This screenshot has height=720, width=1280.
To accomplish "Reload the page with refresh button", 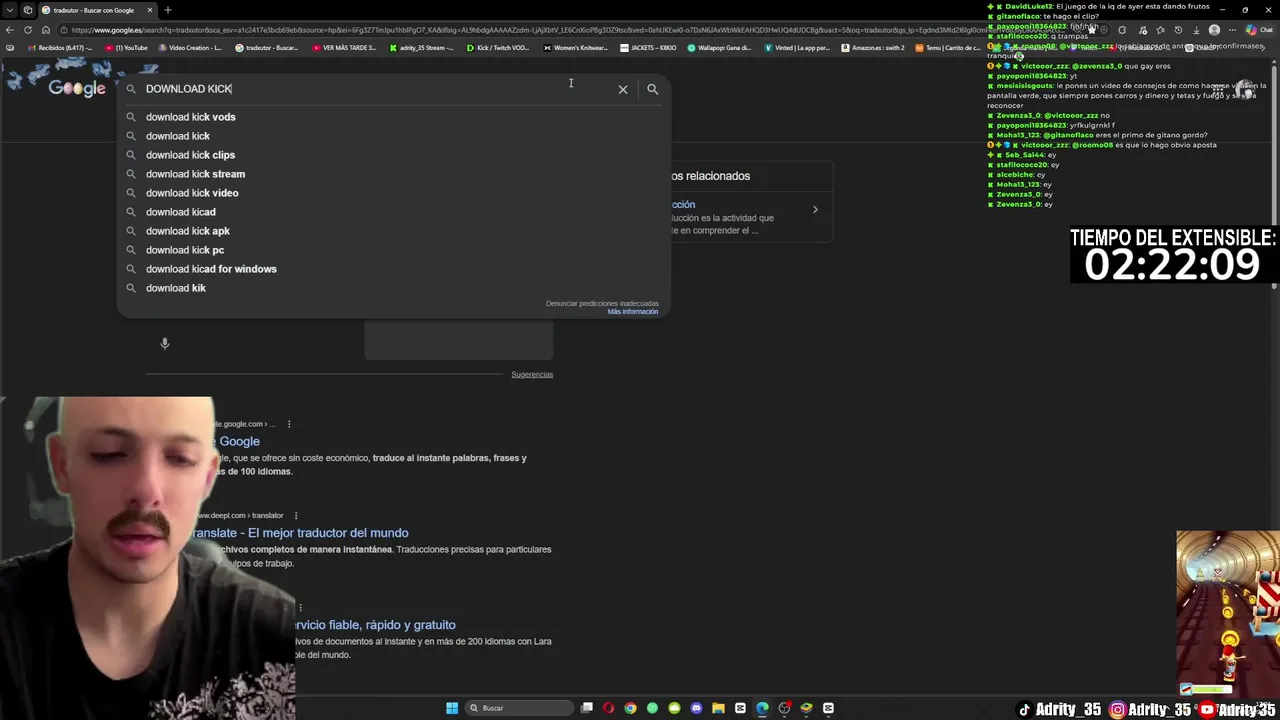I will [x=28, y=30].
